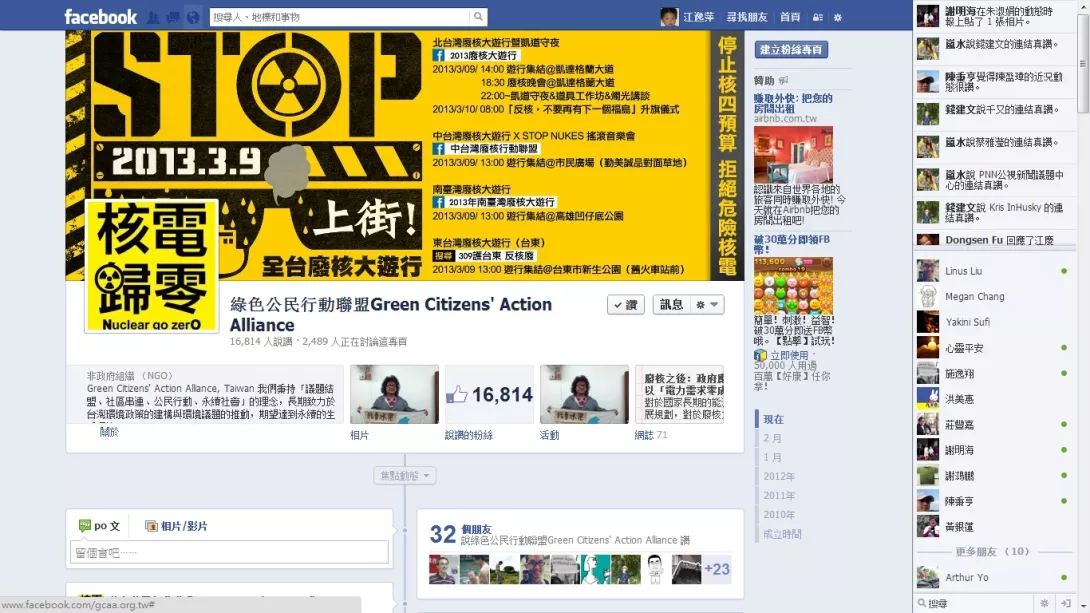Open the notifications globe icon
Screen dimensions: 1090x613
point(193,17)
